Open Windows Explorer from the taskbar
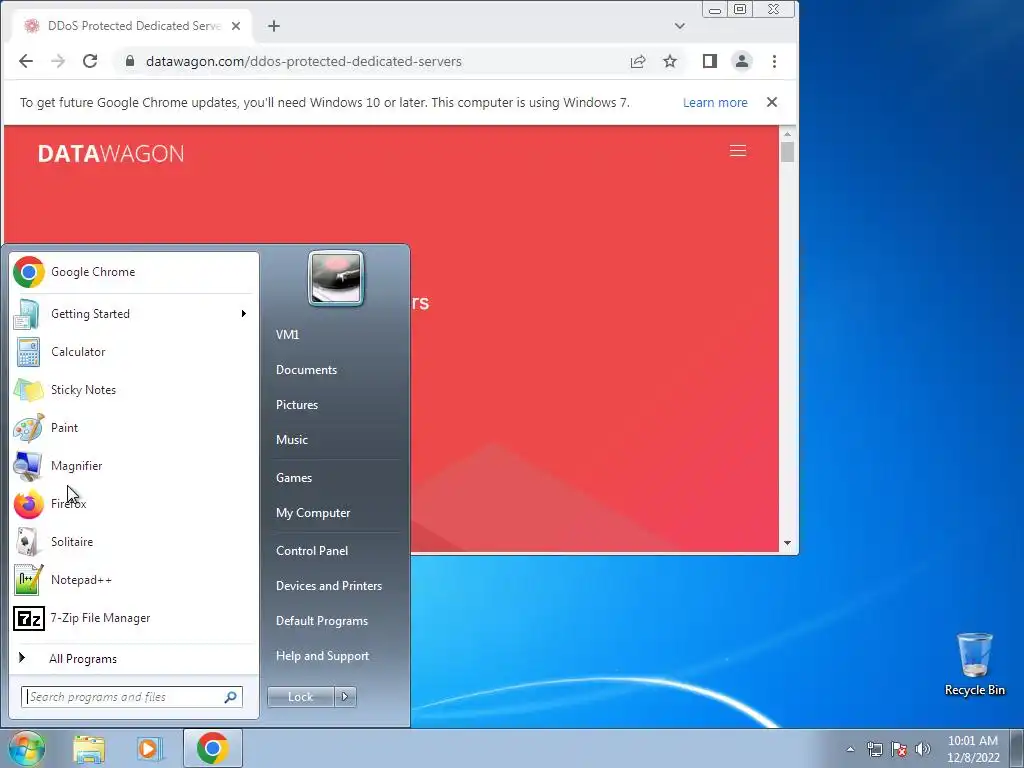This screenshot has width=1024, height=768. [x=89, y=748]
